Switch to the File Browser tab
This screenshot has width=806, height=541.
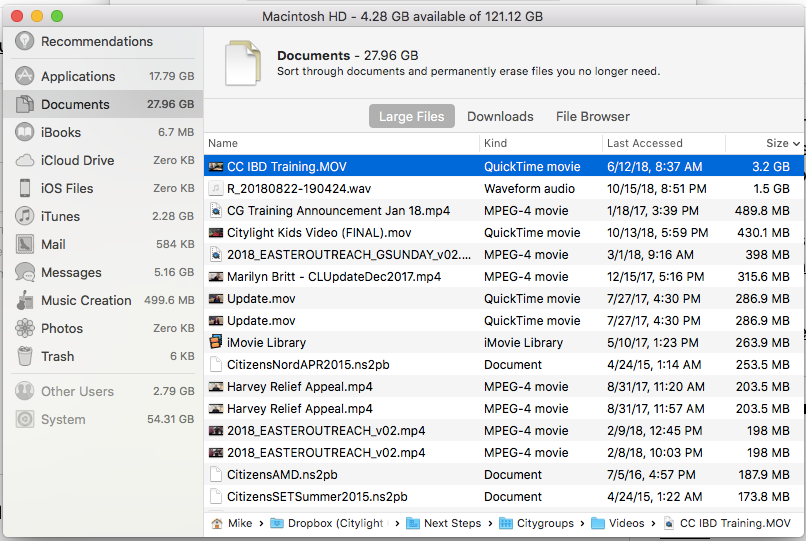point(592,116)
